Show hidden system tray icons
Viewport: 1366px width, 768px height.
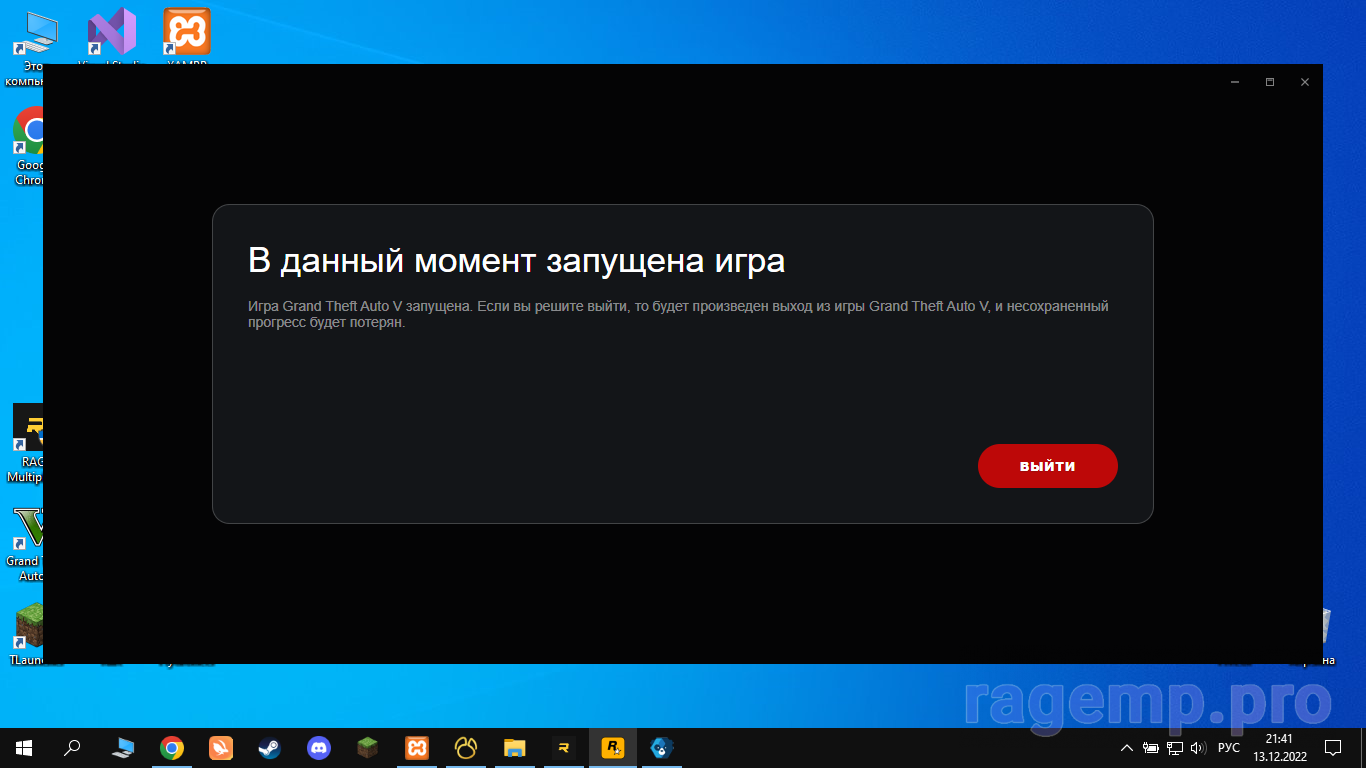tap(1127, 748)
